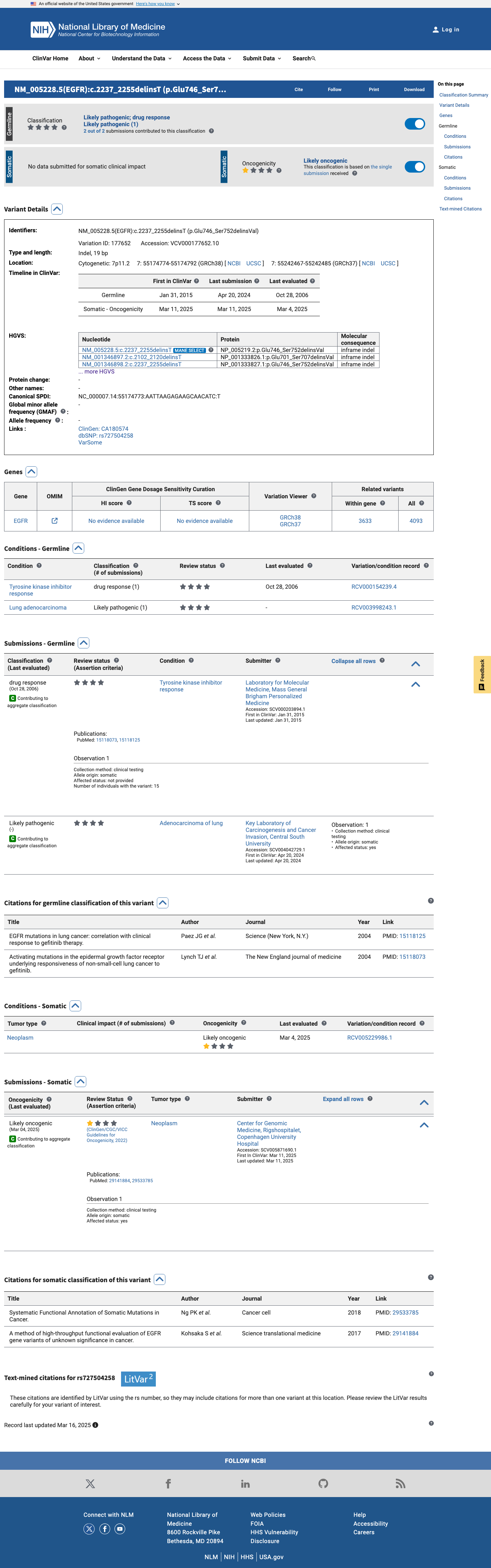Click help icon next to Within gene
This screenshot has height=1568, width=491.
click(383, 503)
